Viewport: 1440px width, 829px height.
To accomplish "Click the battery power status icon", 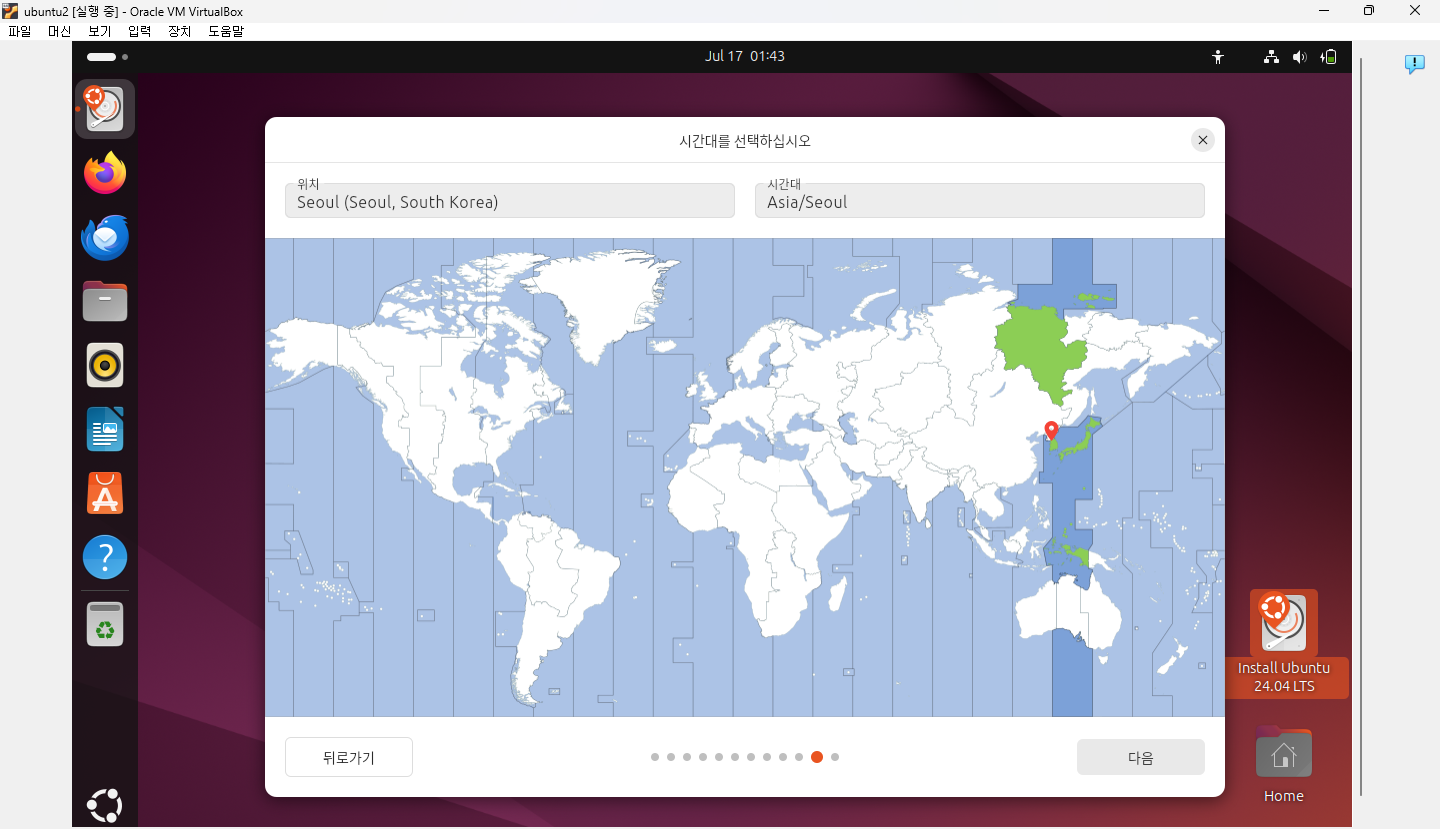I will click(1329, 57).
